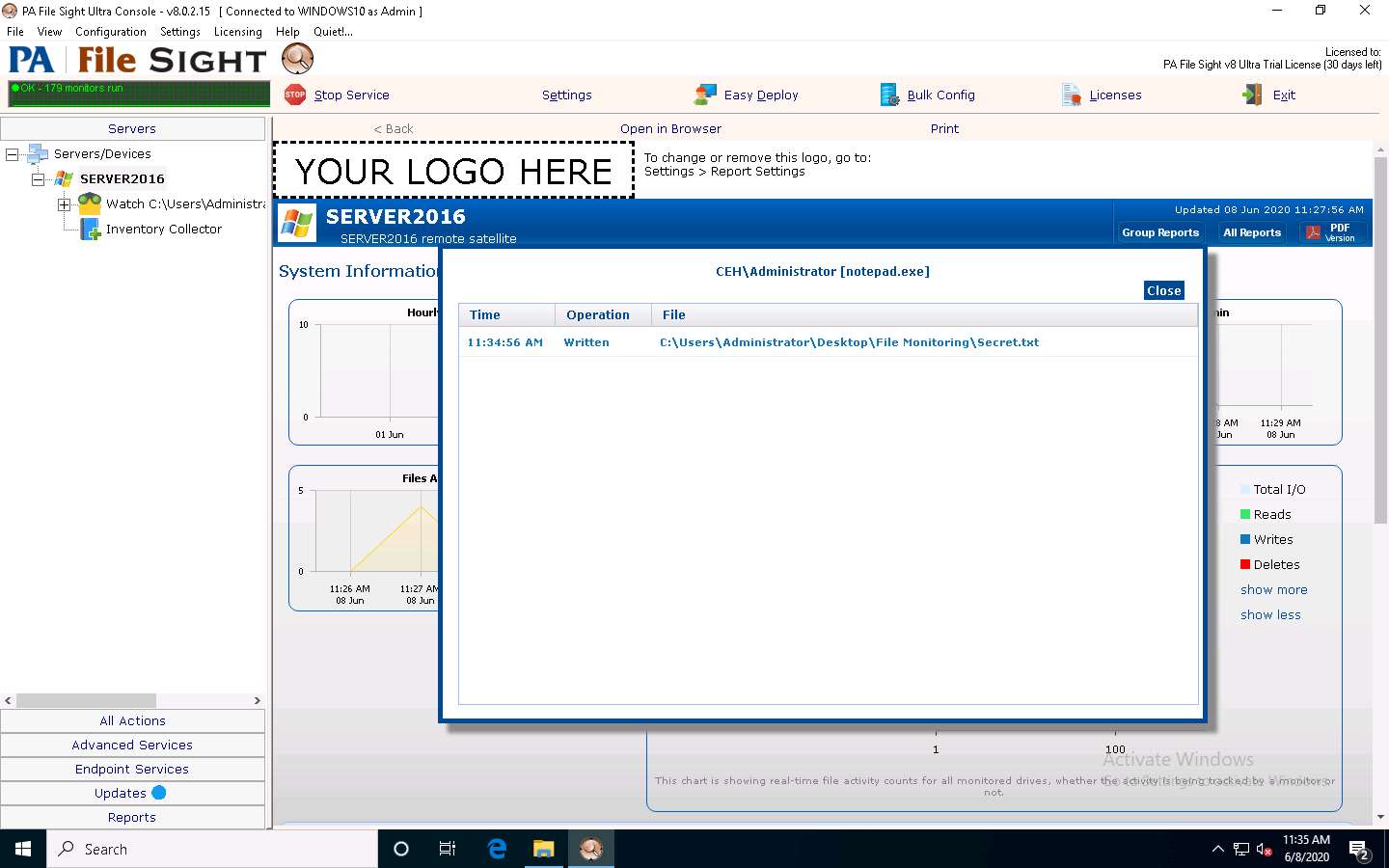Image resolution: width=1389 pixels, height=868 pixels.
Task: Click the Watch binoculars monitor icon
Action: click(x=90, y=203)
